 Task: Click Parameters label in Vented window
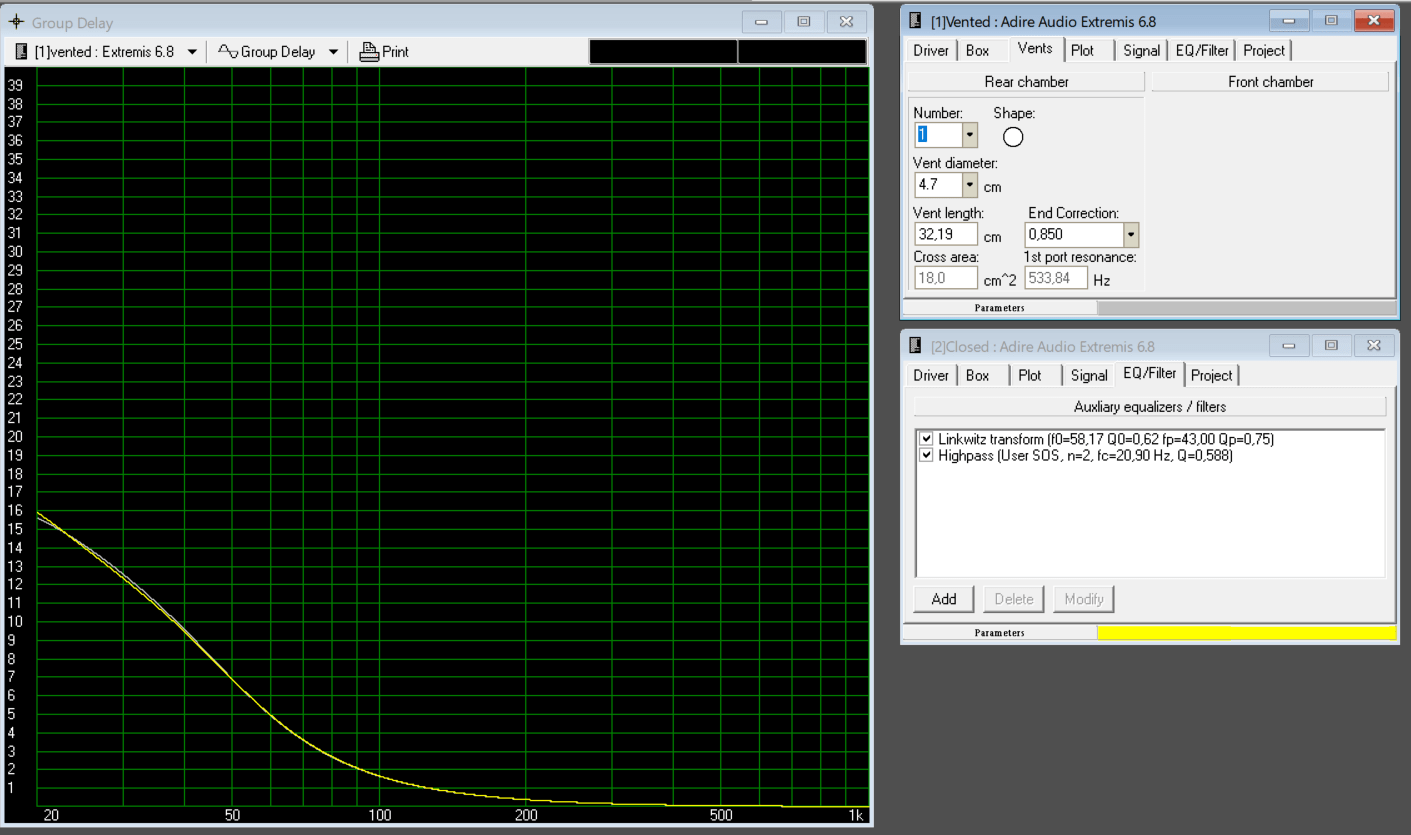click(x=1000, y=308)
